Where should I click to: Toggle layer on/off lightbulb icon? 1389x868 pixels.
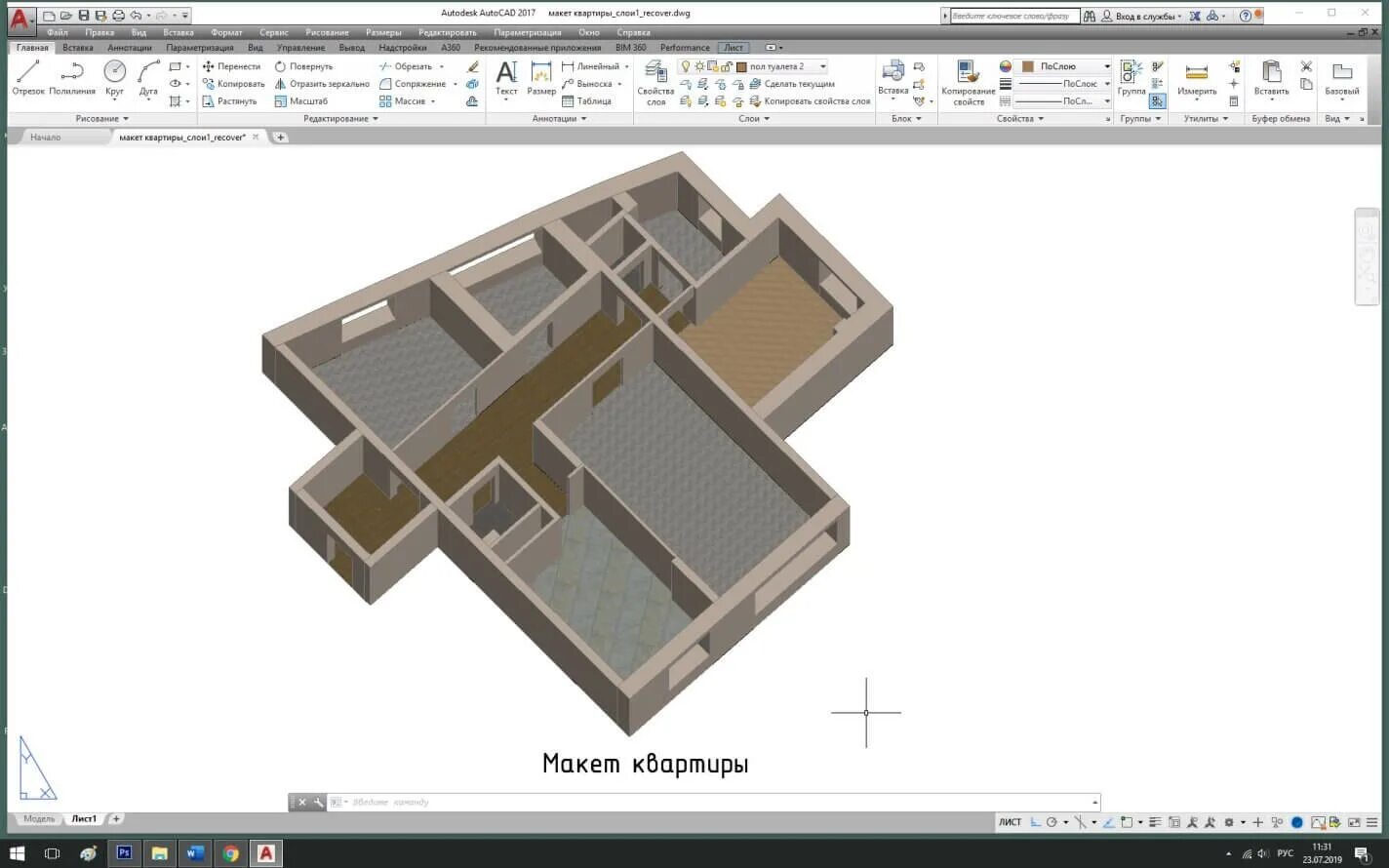[x=686, y=66]
